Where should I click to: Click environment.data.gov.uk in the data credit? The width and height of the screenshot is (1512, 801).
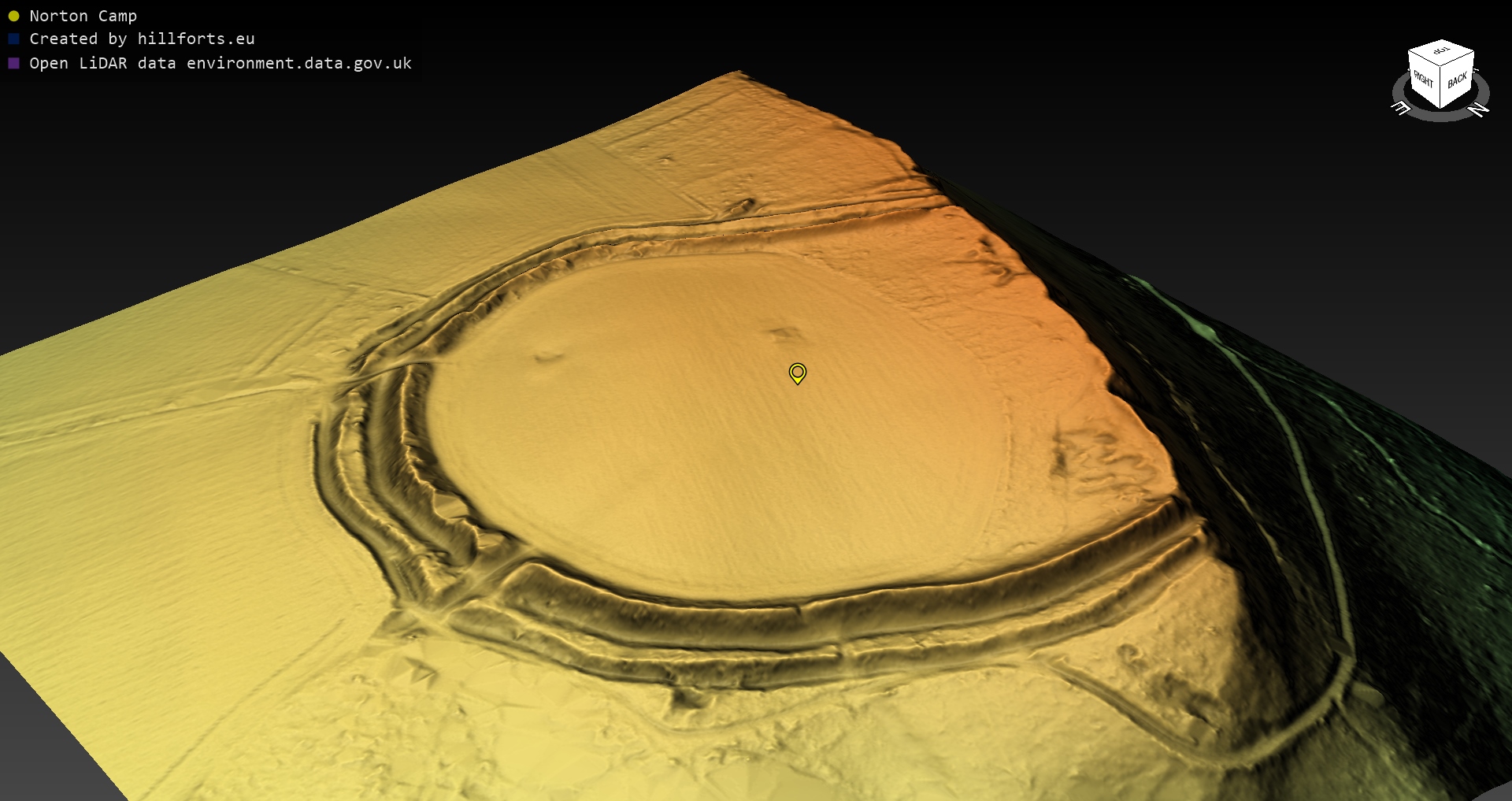[299, 63]
